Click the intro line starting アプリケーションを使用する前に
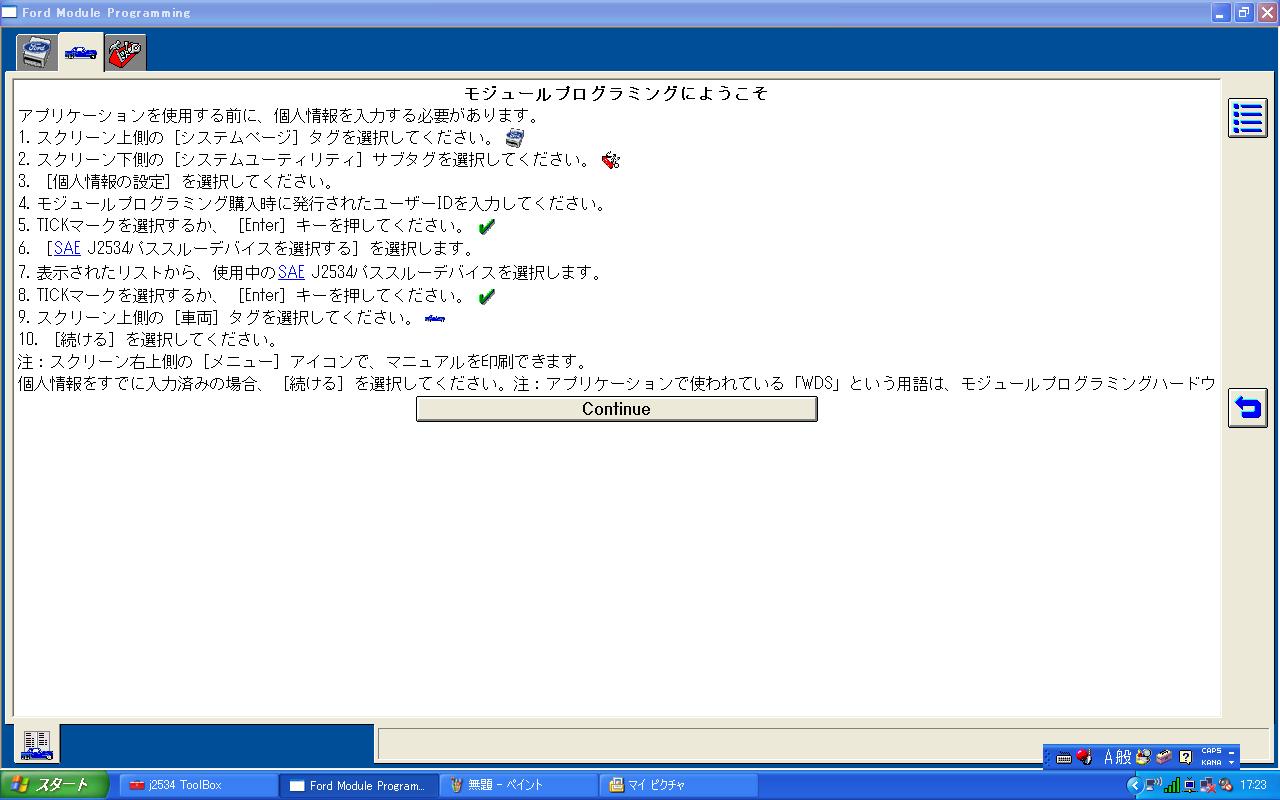This screenshot has height=800, width=1280. (279, 116)
